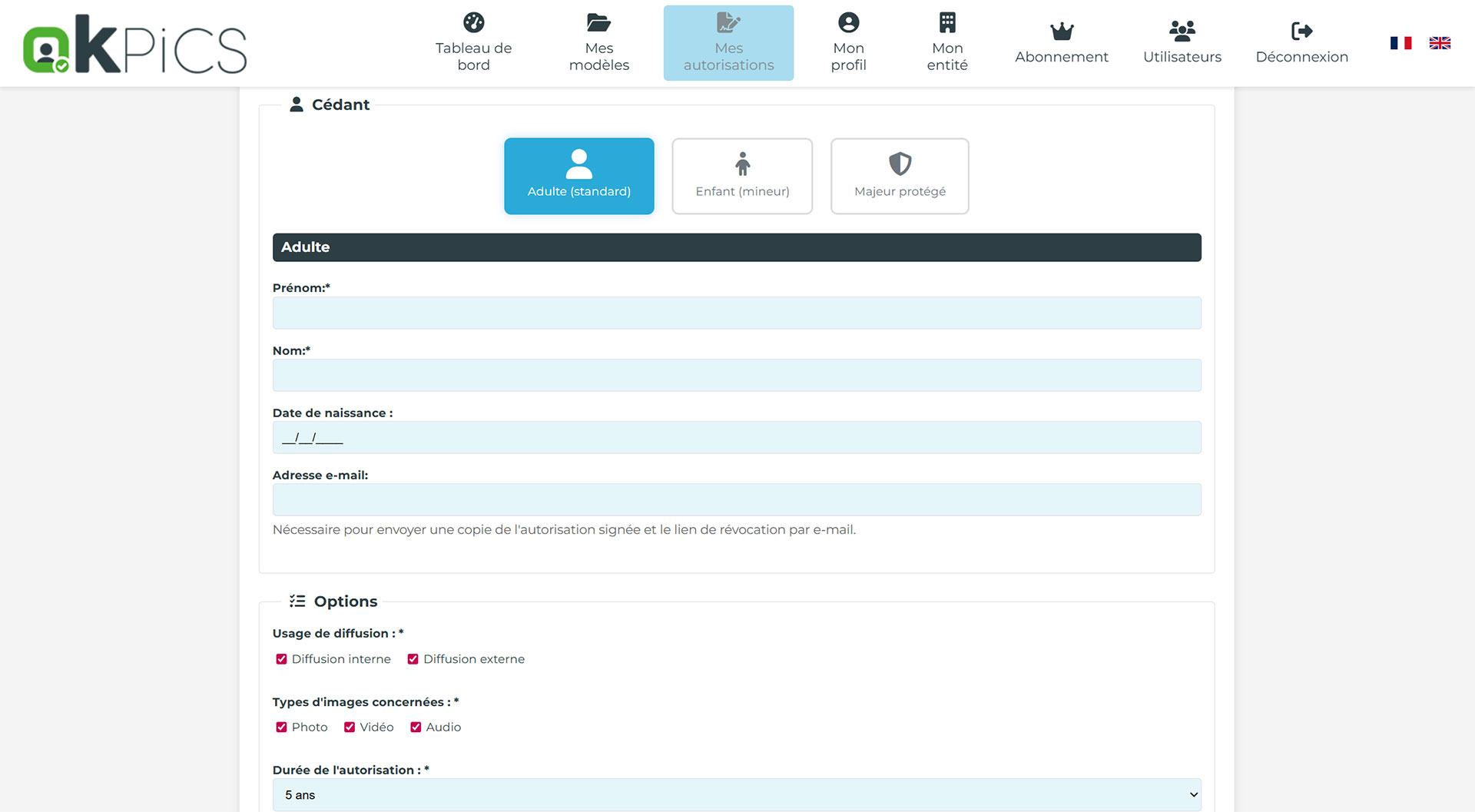This screenshot has width=1475, height=812.
Task: Focus the Nom input field
Action: [737, 376]
